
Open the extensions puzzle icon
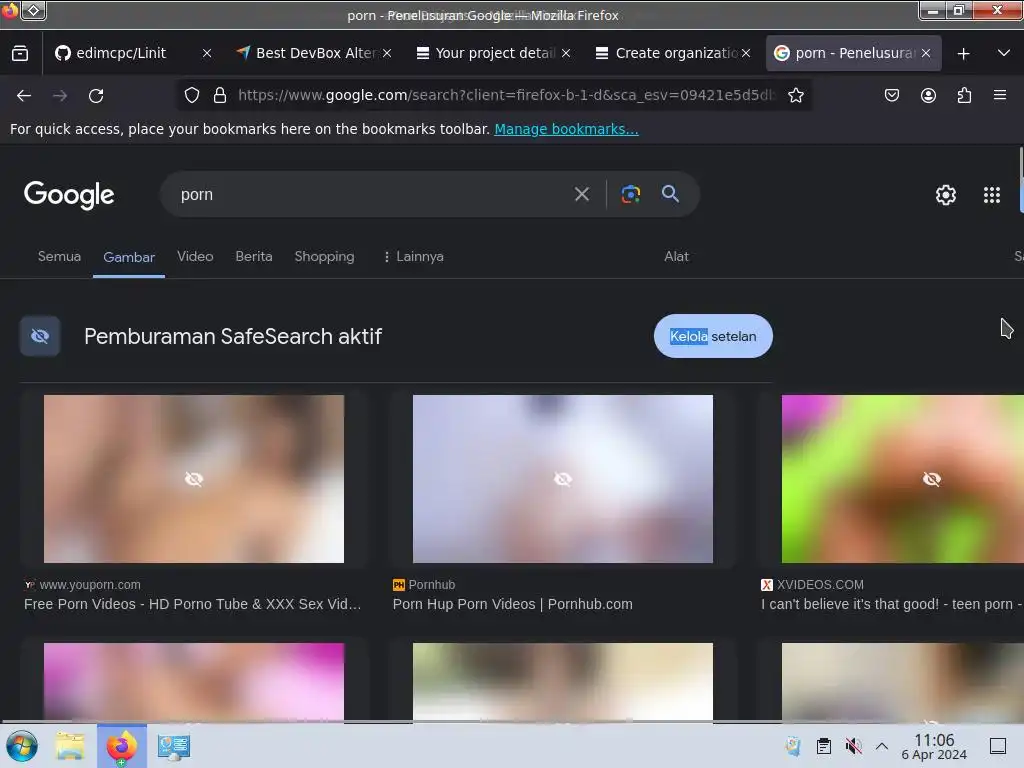click(964, 95)
